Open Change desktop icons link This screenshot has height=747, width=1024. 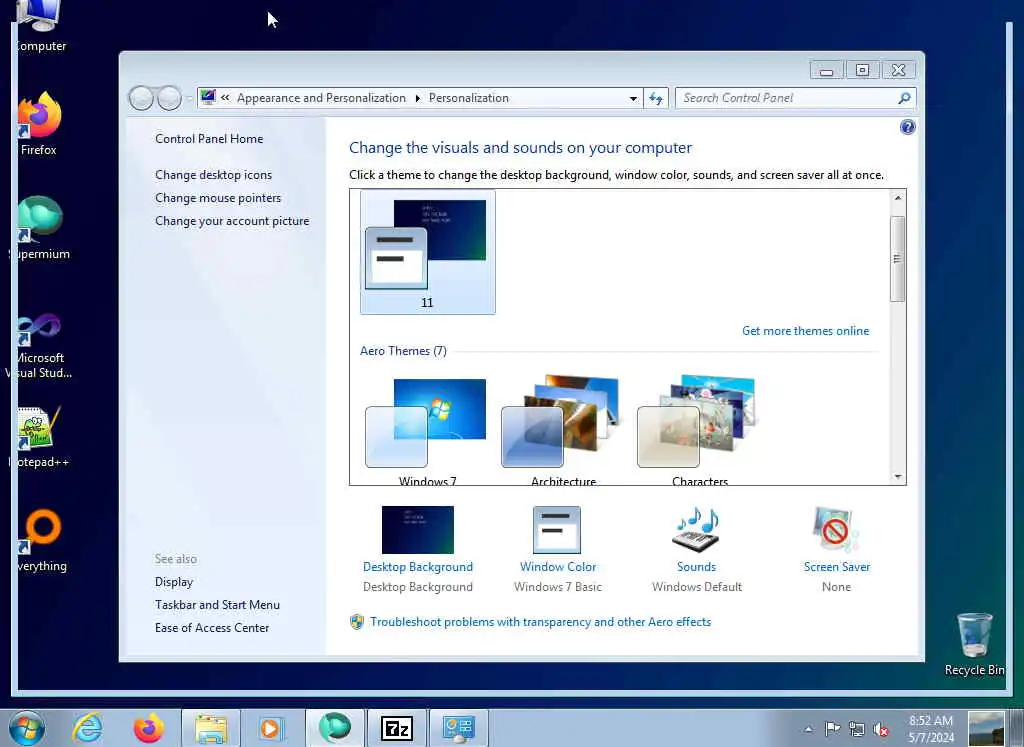[214, 175]
